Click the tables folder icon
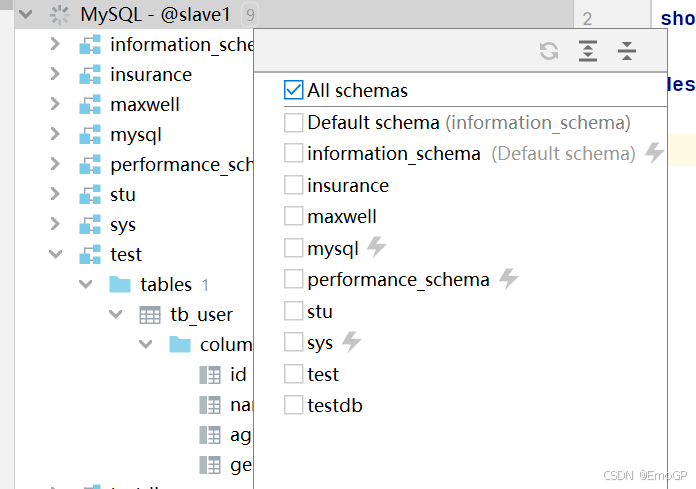Viewport: 696px width, 489px height. coord(120,284)
